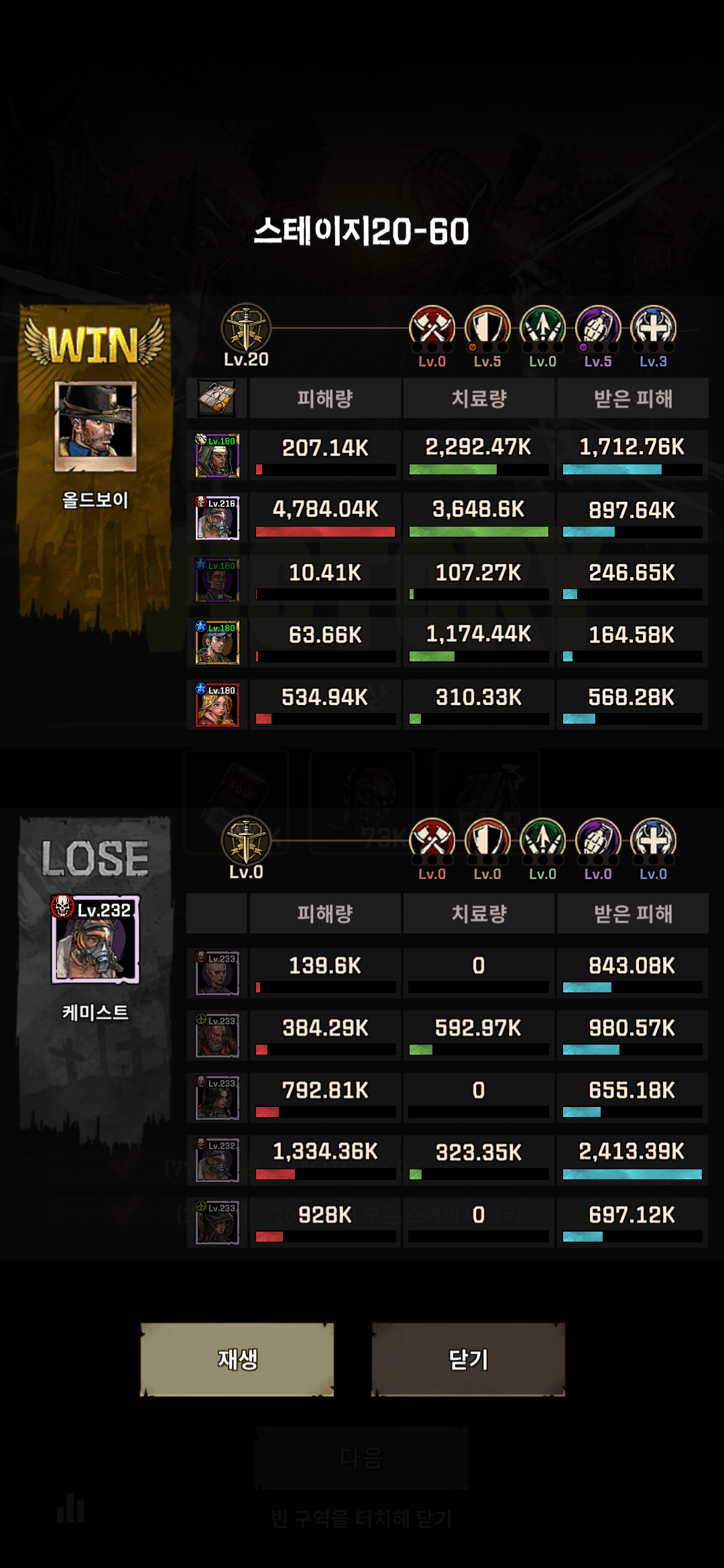Tap the loser's purple grenade Lv.0 icon
Viewport: 724px width, 1568px height.
(x=598, y=840)
